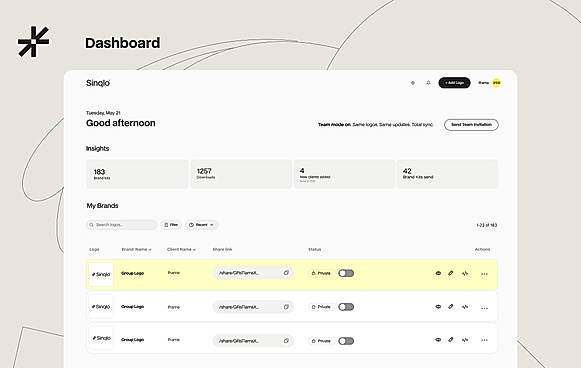Click the Good afternoon greeting heading
The height and width of the screenshot is (368, 581).
pos(121,123)
